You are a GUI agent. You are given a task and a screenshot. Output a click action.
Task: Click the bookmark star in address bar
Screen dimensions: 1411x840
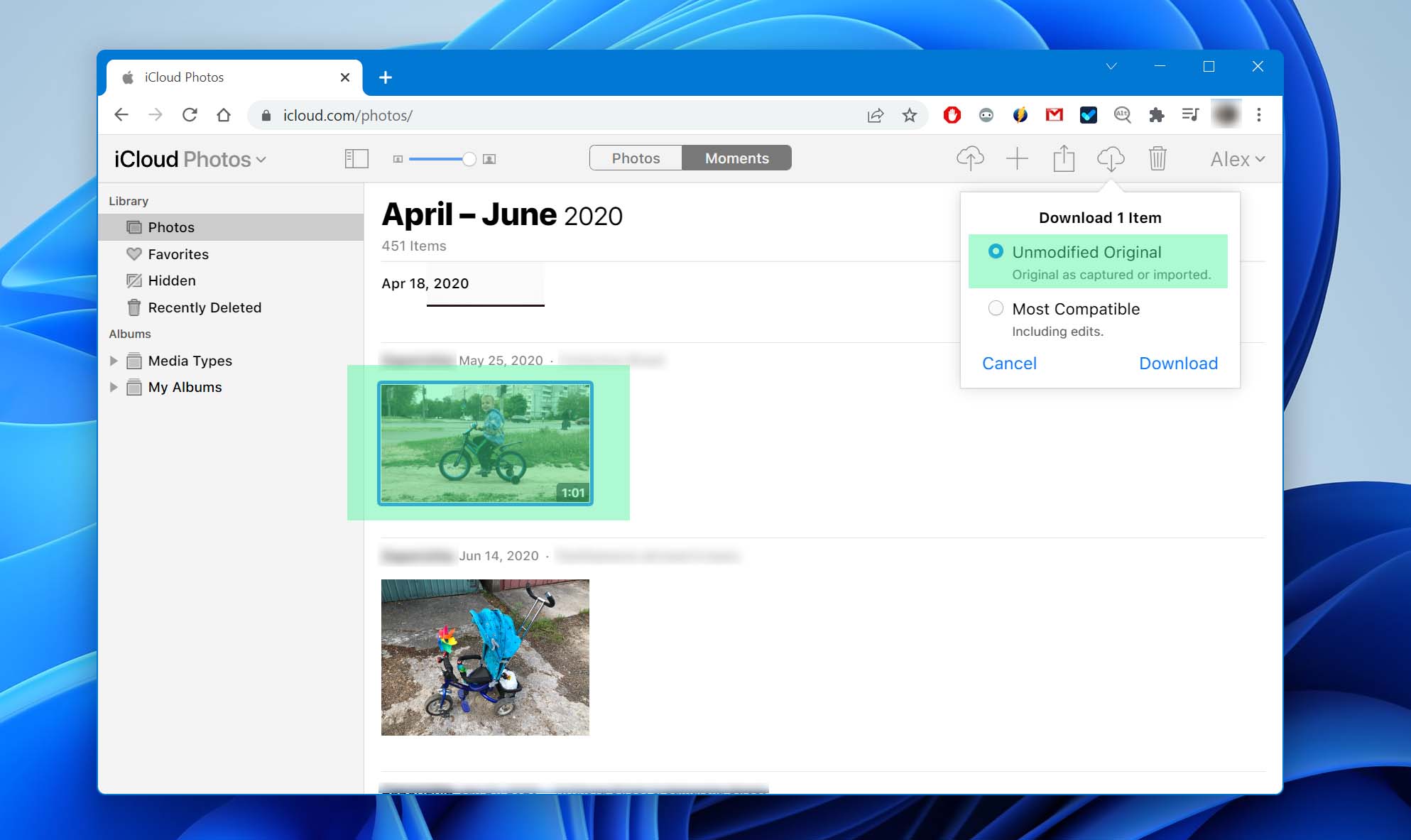[x=909, y=115]
